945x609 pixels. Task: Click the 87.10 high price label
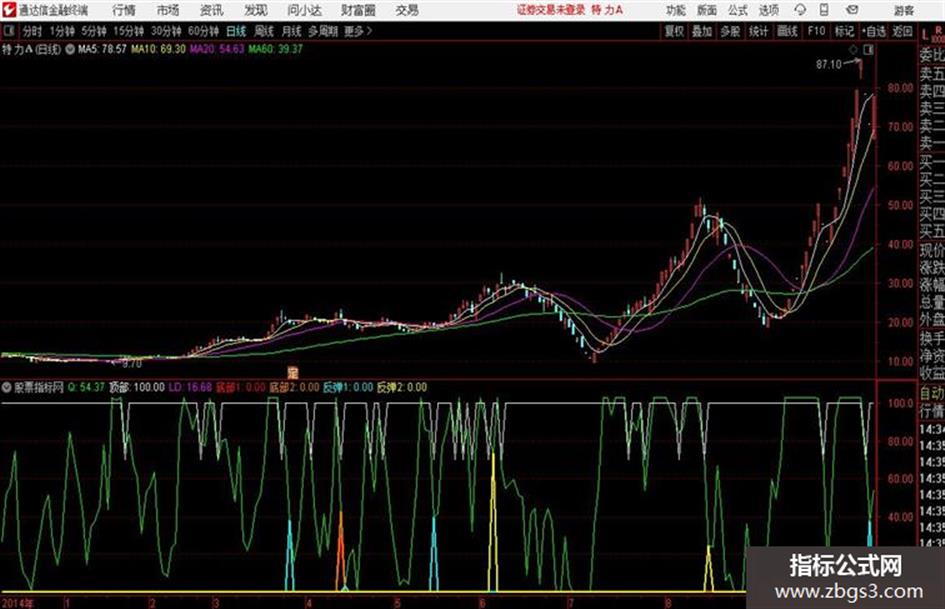pyautogui.click(x=829, y=64)
